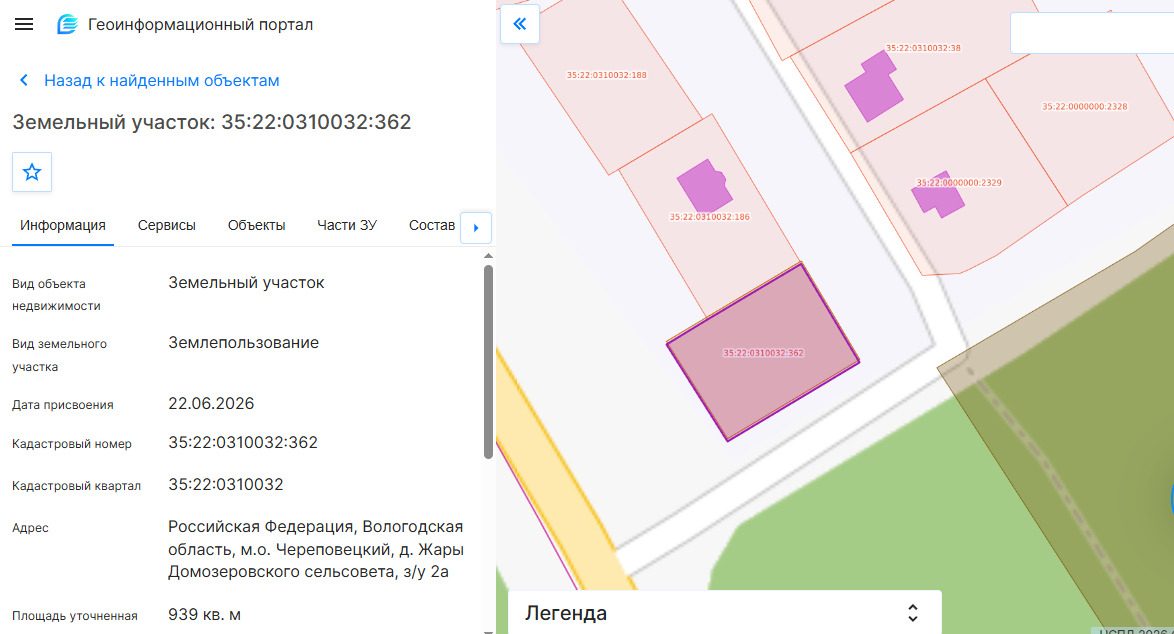Click the value Землепользование
This screenshot has height=634, width=1174.
[x=243, y=343]
